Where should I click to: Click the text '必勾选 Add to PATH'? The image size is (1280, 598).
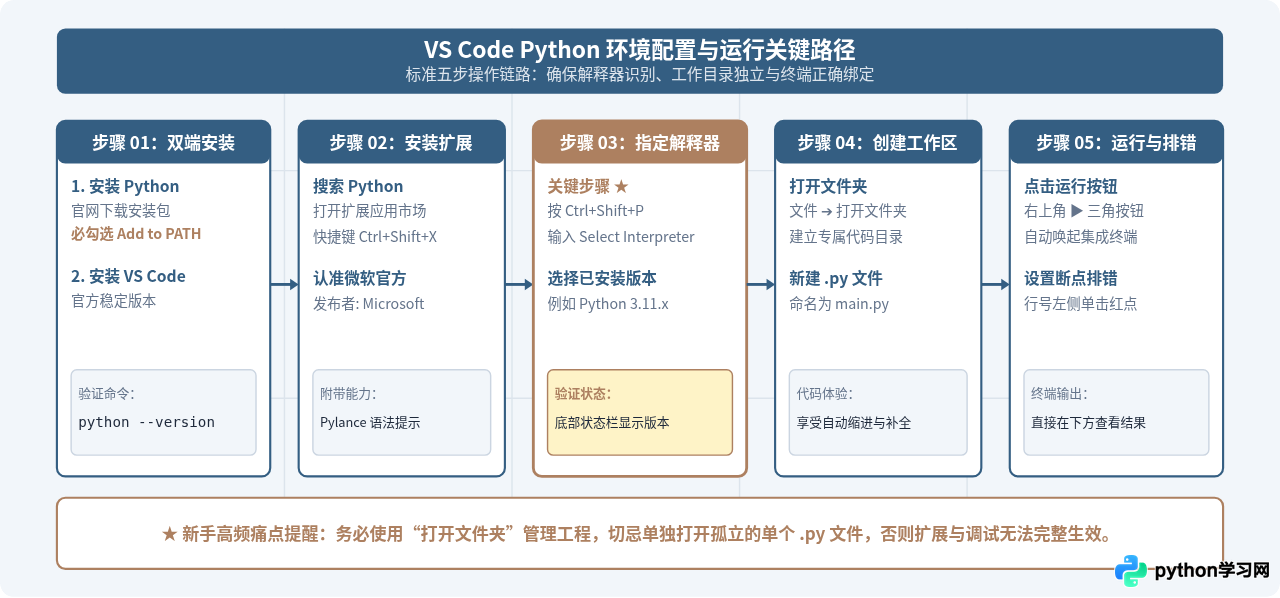136,234
